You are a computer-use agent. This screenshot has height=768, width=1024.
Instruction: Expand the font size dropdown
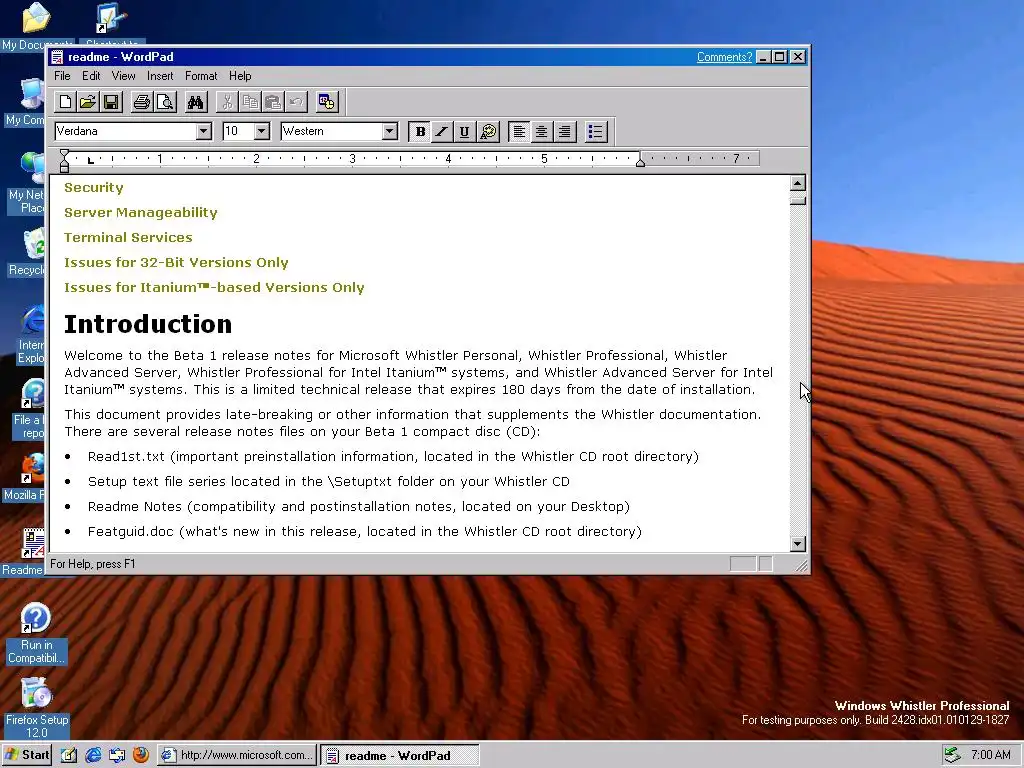[x=261, y=131]
